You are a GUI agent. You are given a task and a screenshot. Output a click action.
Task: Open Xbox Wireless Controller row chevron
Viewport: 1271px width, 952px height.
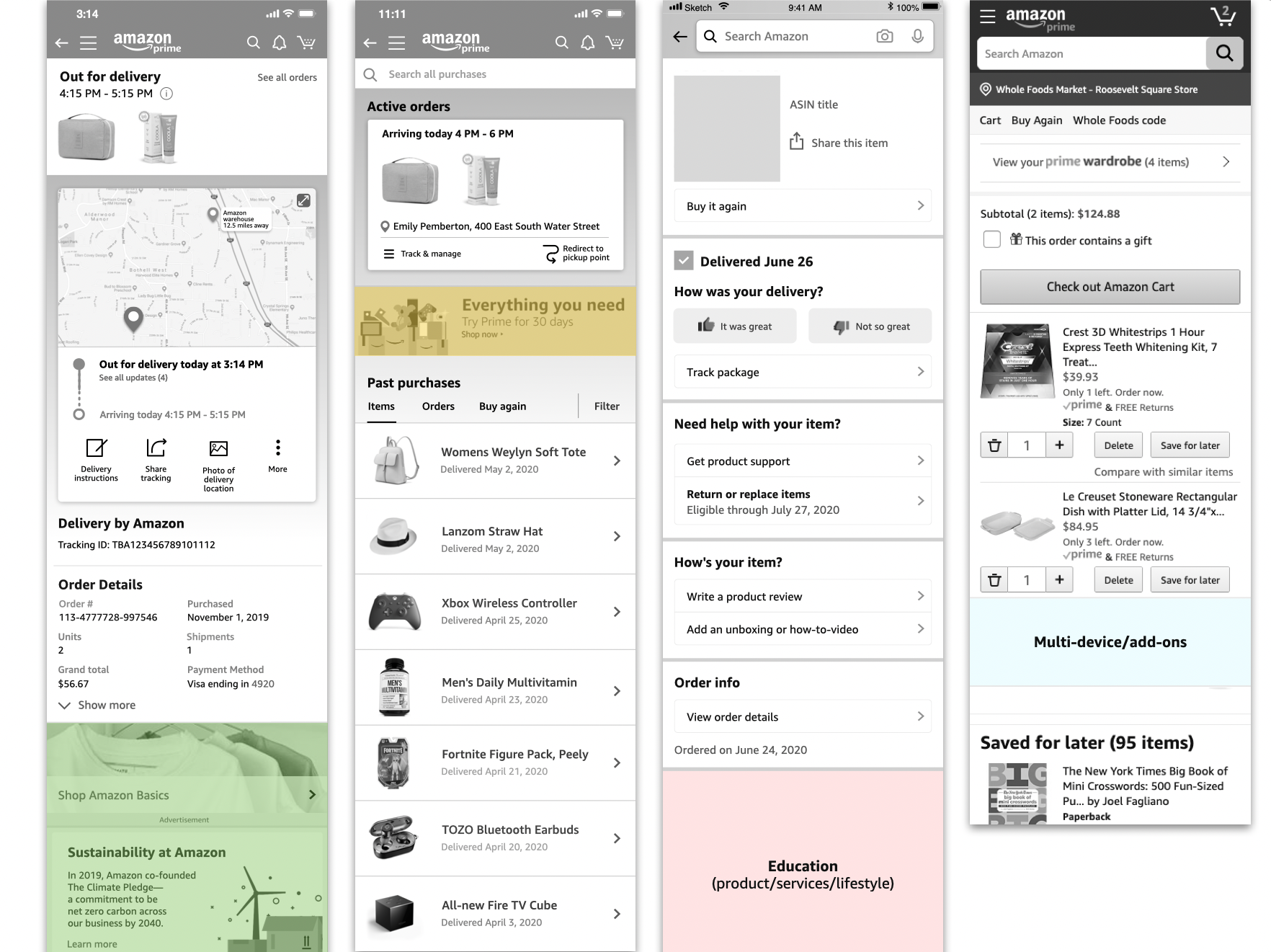click(x=617, y=612)
